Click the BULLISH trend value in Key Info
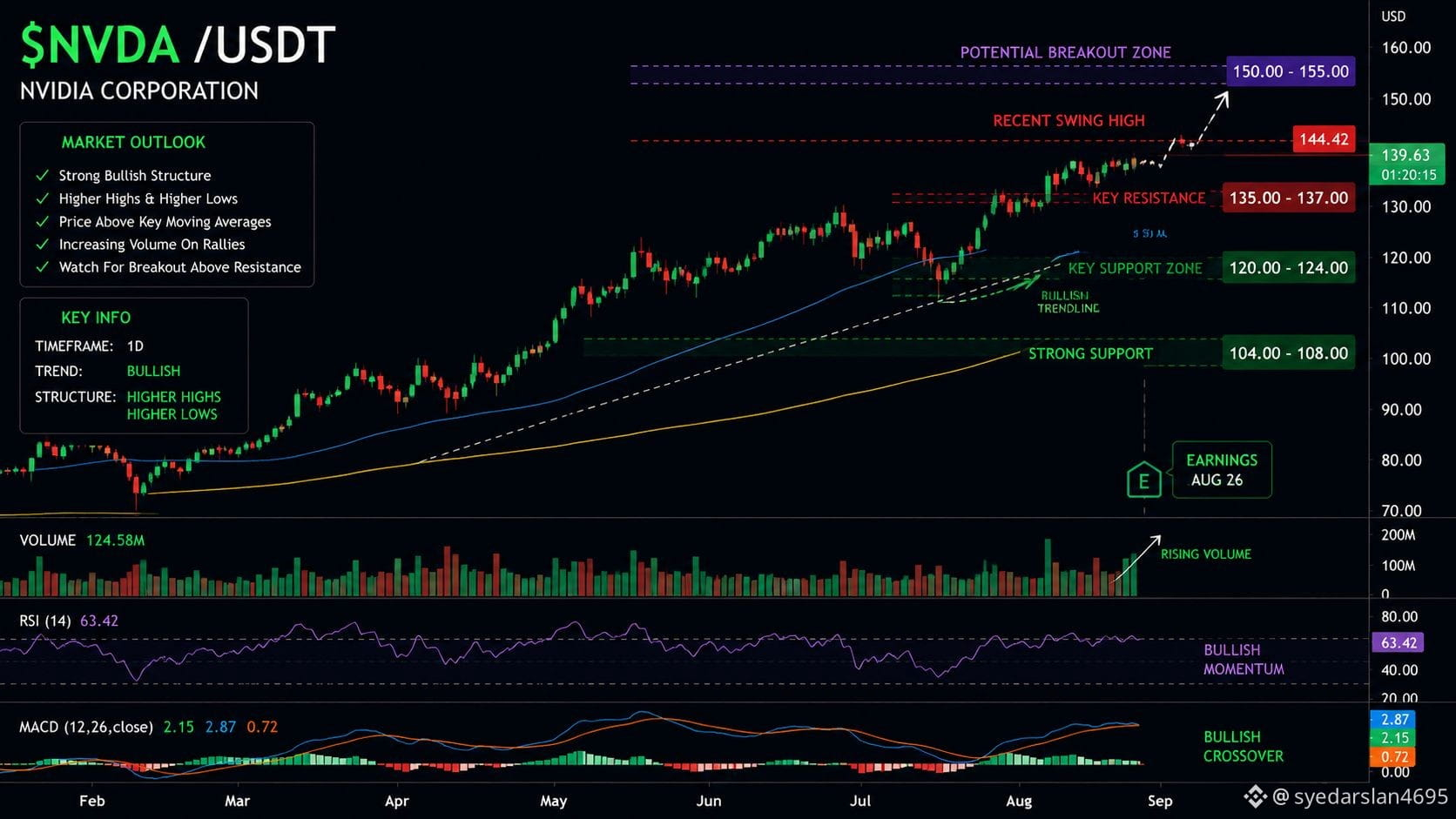The image size is (1456, 819). click(153, 371)
